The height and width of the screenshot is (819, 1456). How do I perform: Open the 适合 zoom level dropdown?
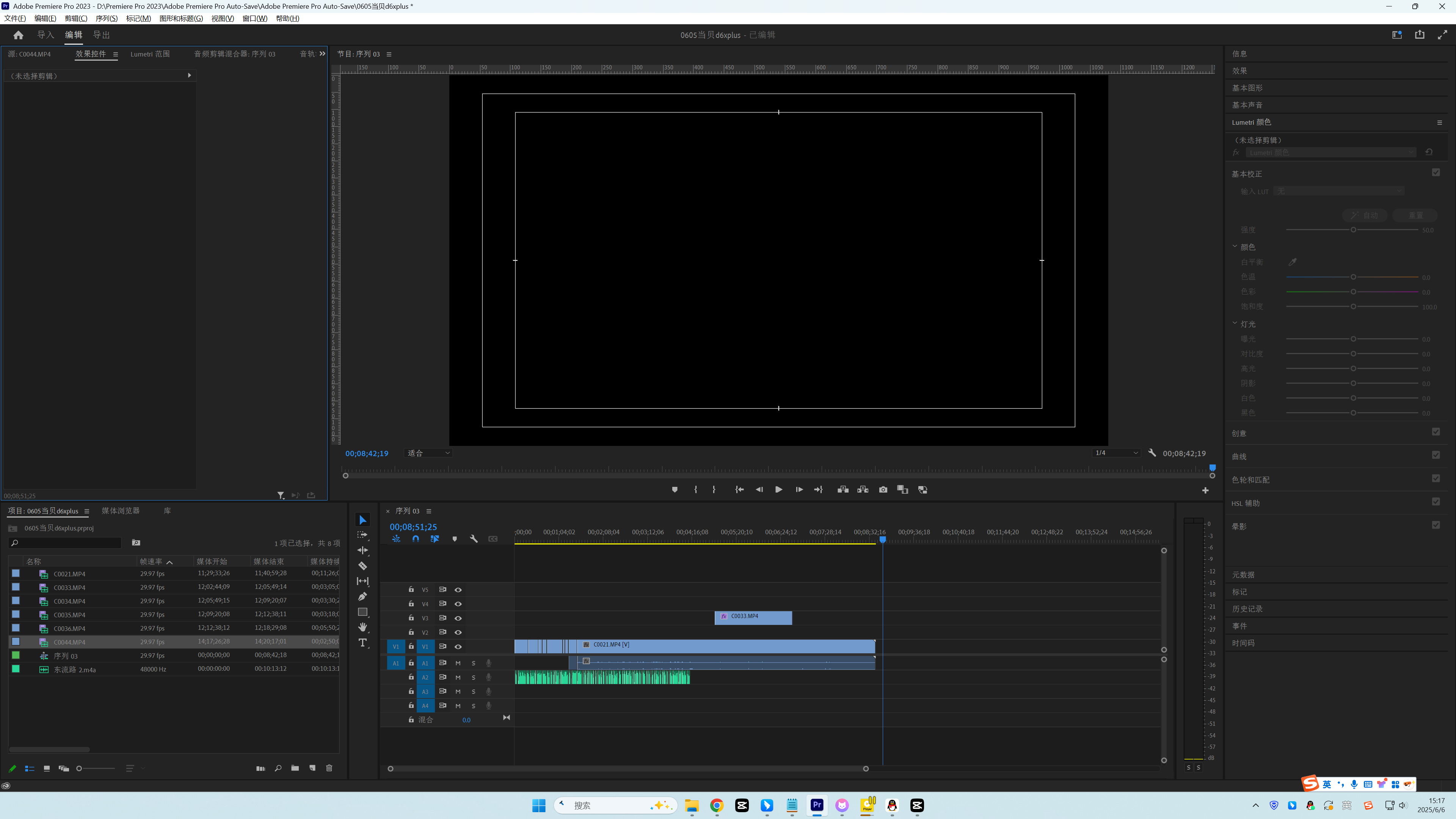coord(428,453)
